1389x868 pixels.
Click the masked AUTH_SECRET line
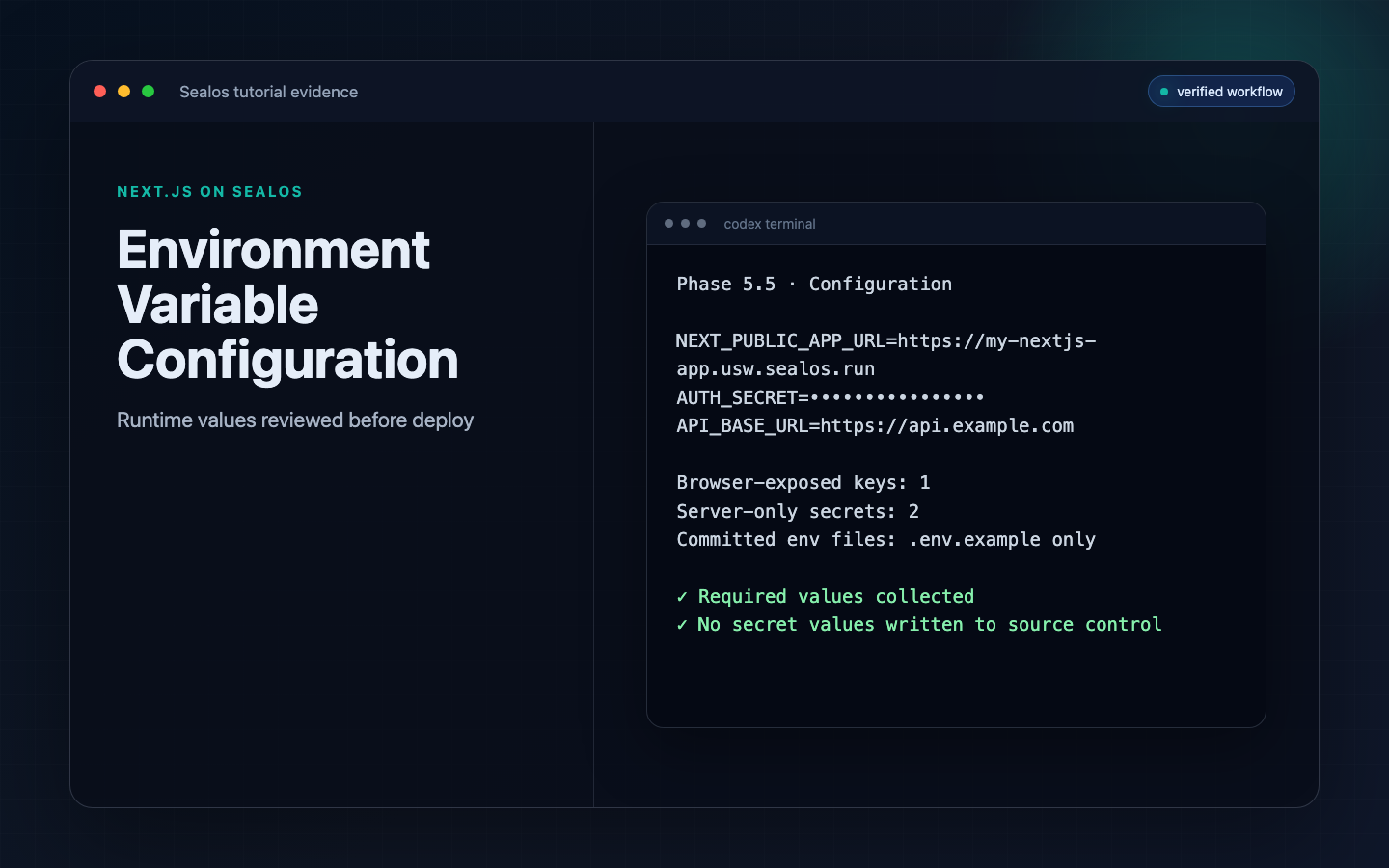pyautogui.click(x=831, y=397)
